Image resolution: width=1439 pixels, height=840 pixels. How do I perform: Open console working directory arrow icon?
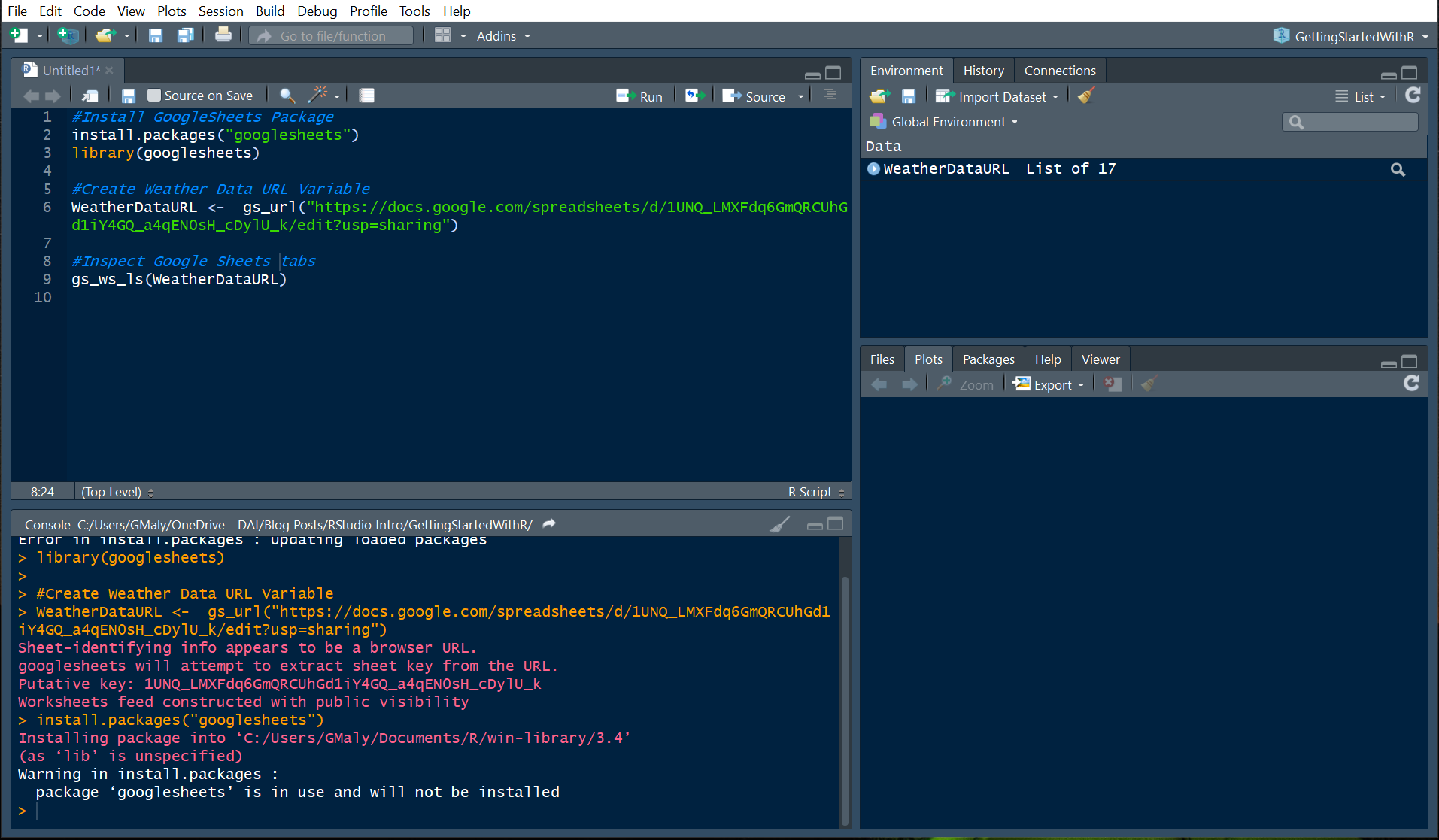click(549, 523)
